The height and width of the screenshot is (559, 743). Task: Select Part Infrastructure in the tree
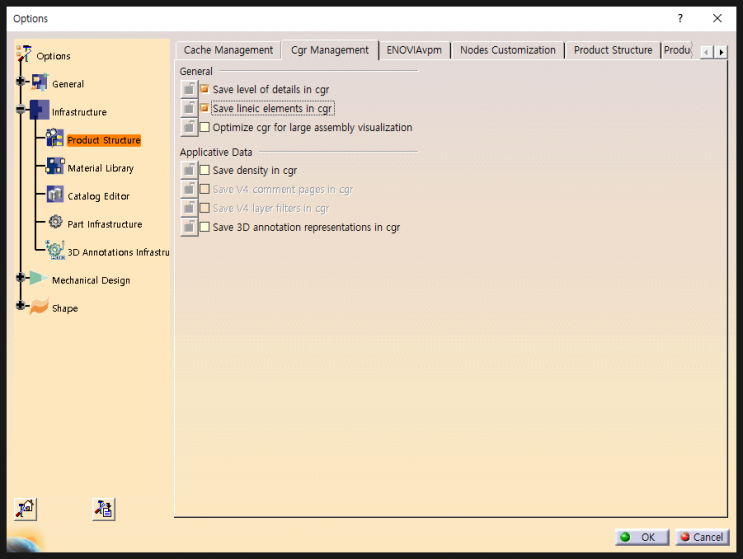pyautogui.click(x=105, y=224)
